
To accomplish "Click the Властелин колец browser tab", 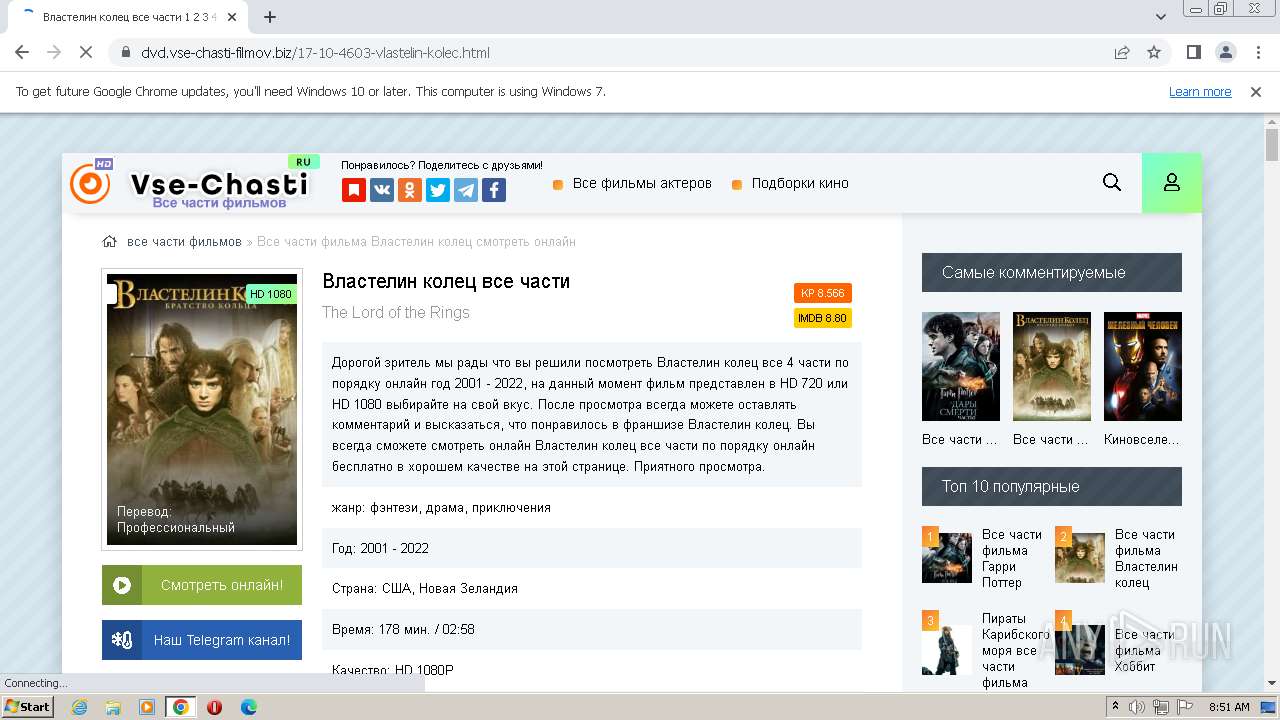I will tap(128, 17).
